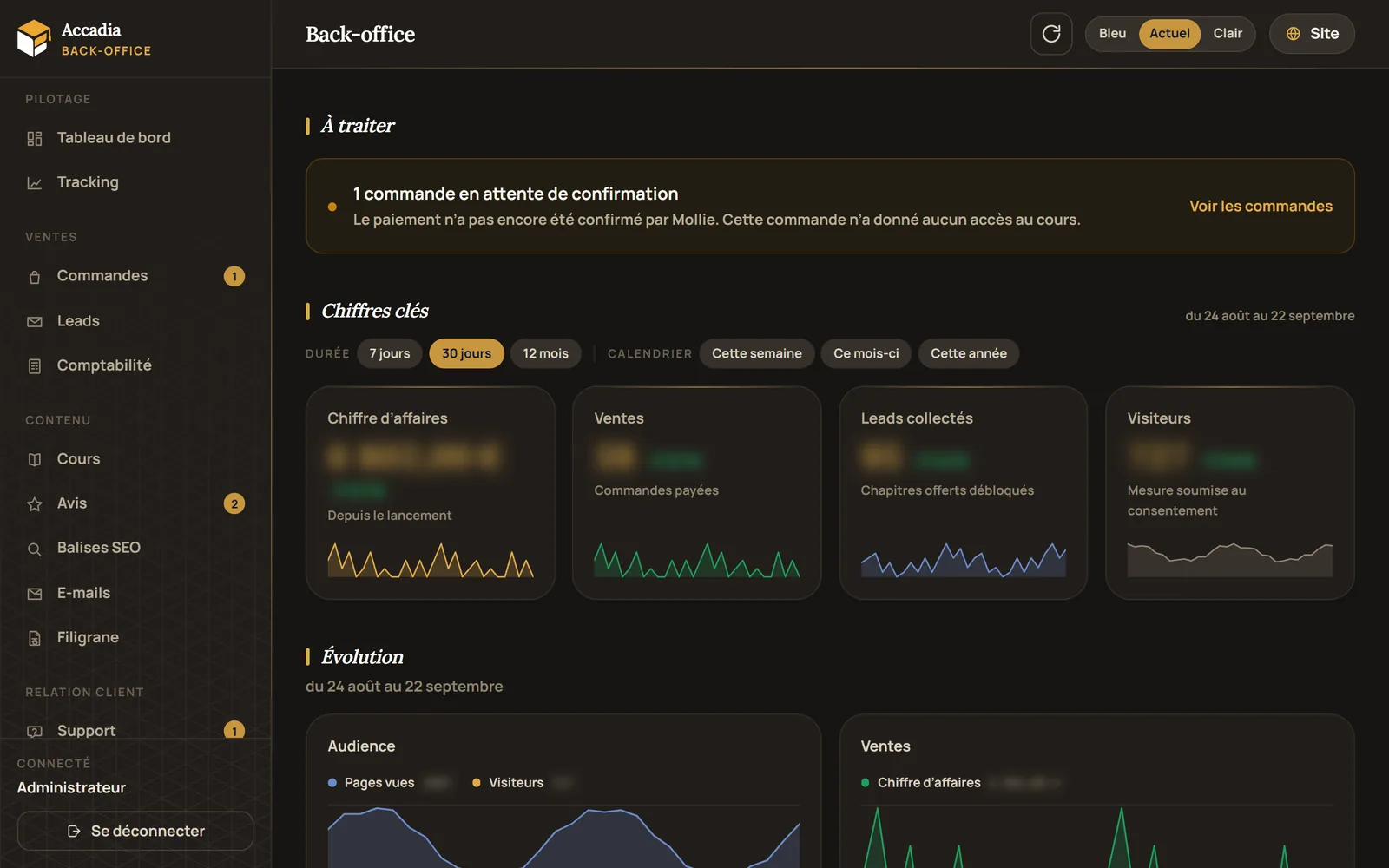
Task: Click the Filigrane document icon
Action: coord(35,638)
